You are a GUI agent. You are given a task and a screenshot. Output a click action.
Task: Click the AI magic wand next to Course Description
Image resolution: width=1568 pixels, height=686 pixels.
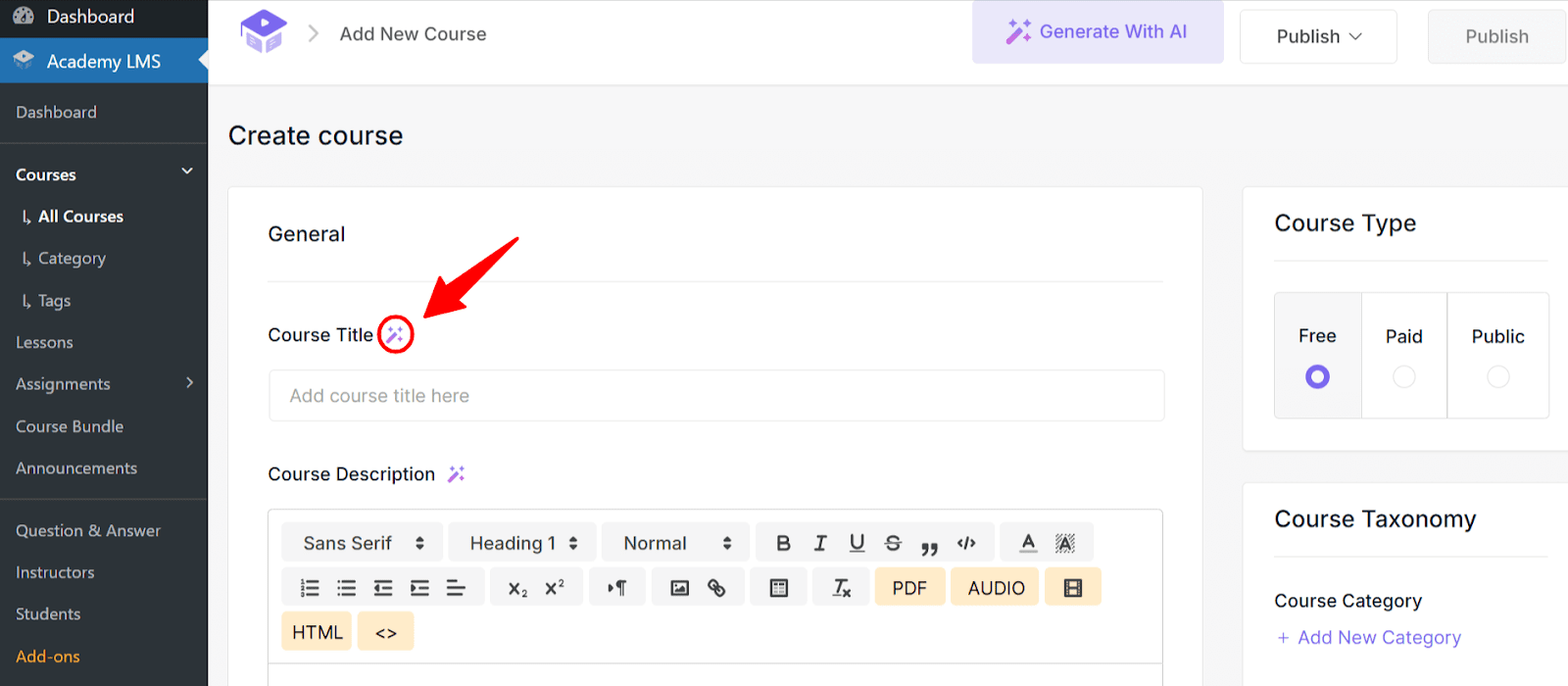(457, 474)
